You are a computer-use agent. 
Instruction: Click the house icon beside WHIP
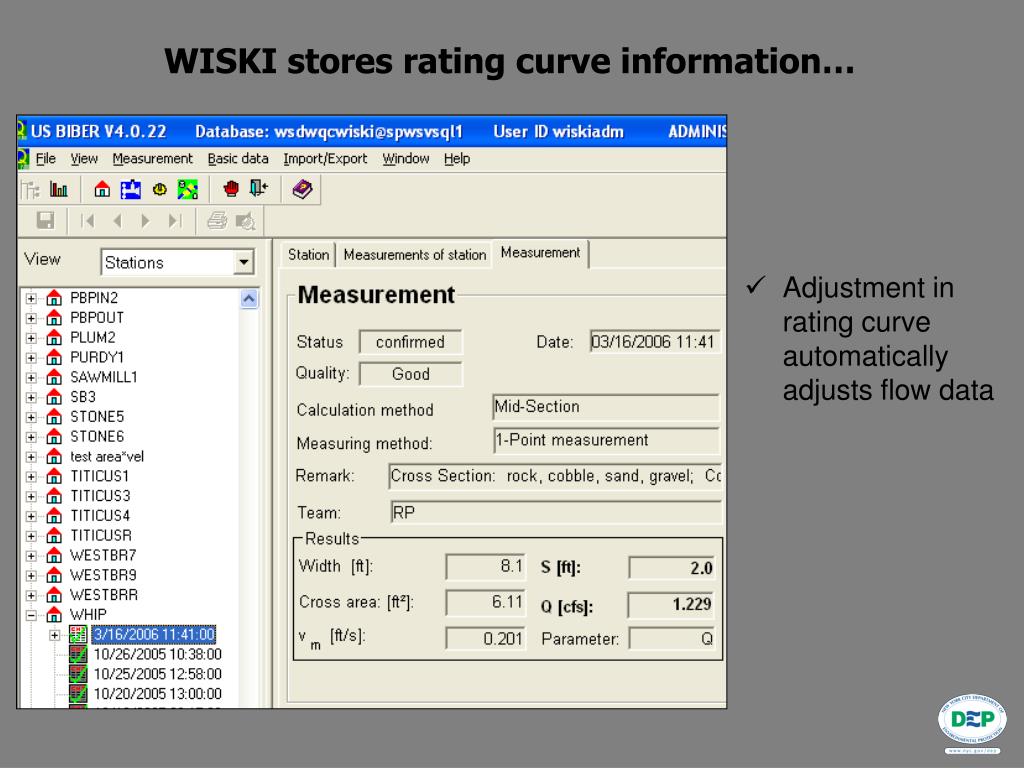pos(54,615)
